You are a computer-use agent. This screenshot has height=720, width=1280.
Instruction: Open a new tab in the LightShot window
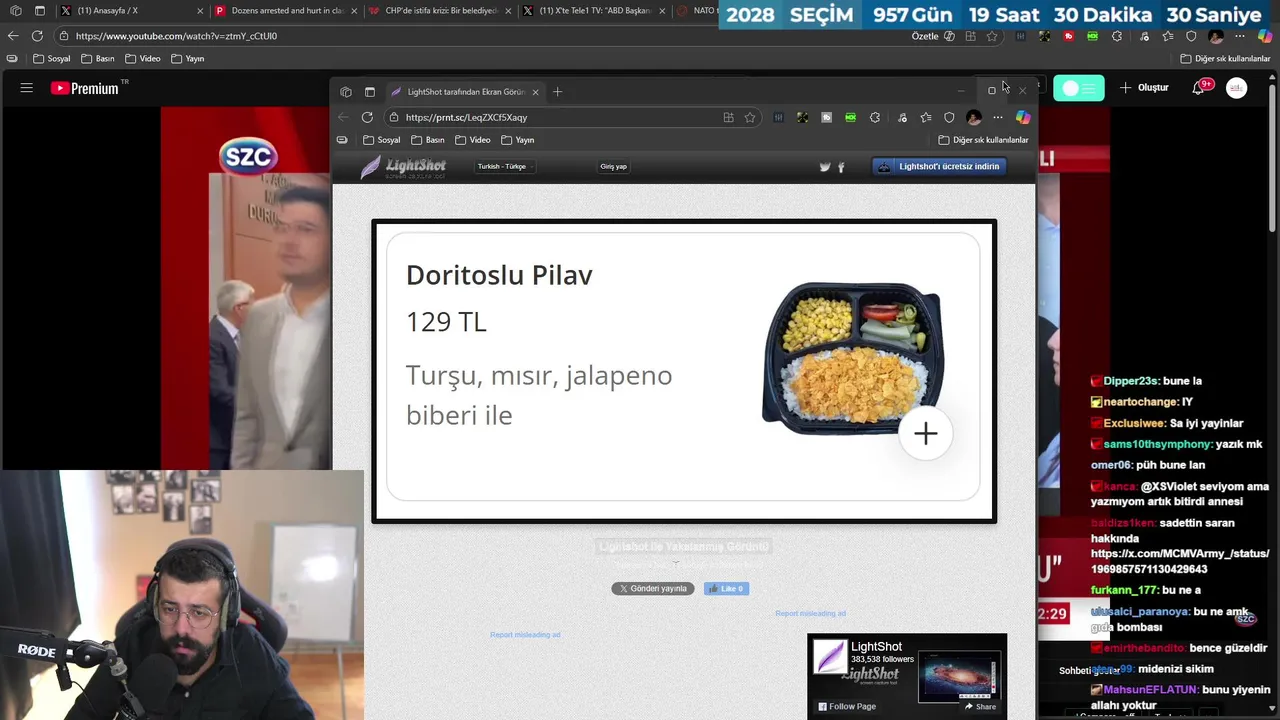558,92
